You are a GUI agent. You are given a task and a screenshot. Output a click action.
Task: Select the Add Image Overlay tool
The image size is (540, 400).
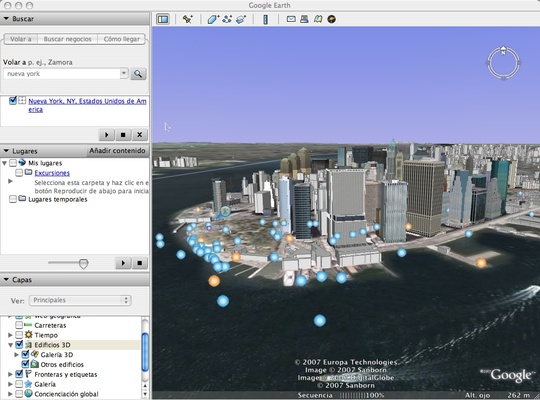[x=241, y=19]
